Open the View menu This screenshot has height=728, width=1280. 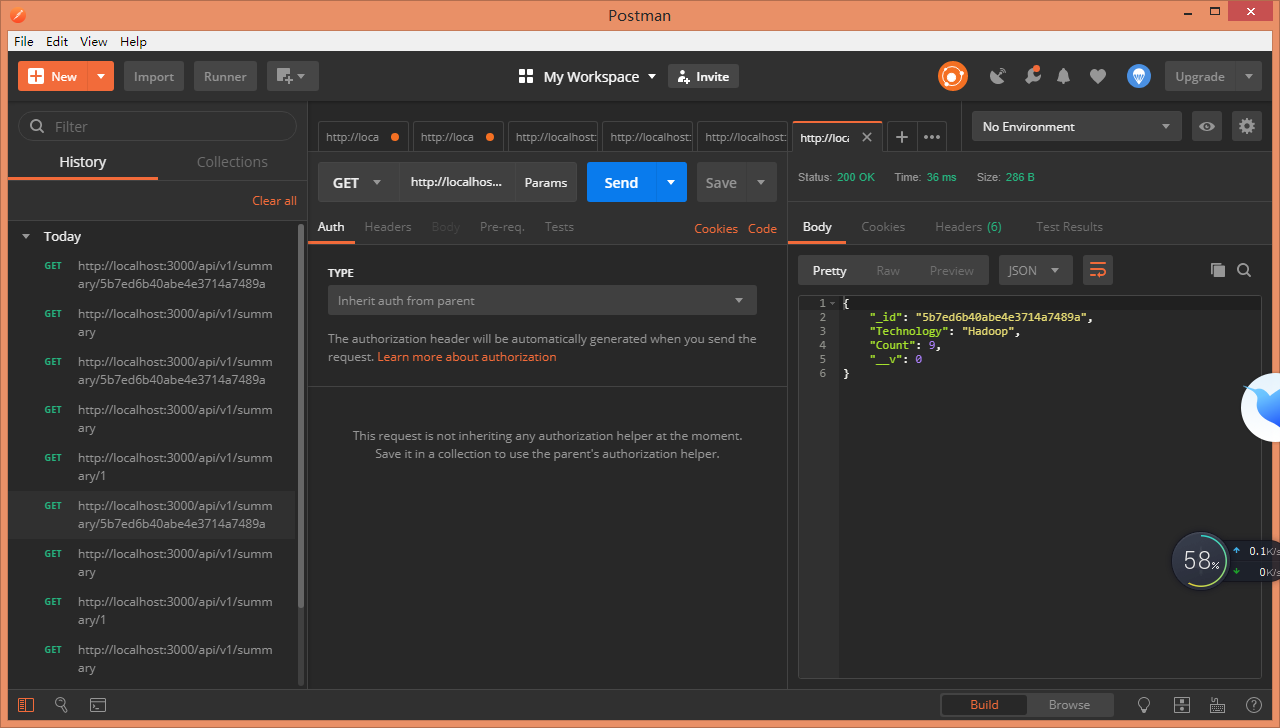[93, 41]
